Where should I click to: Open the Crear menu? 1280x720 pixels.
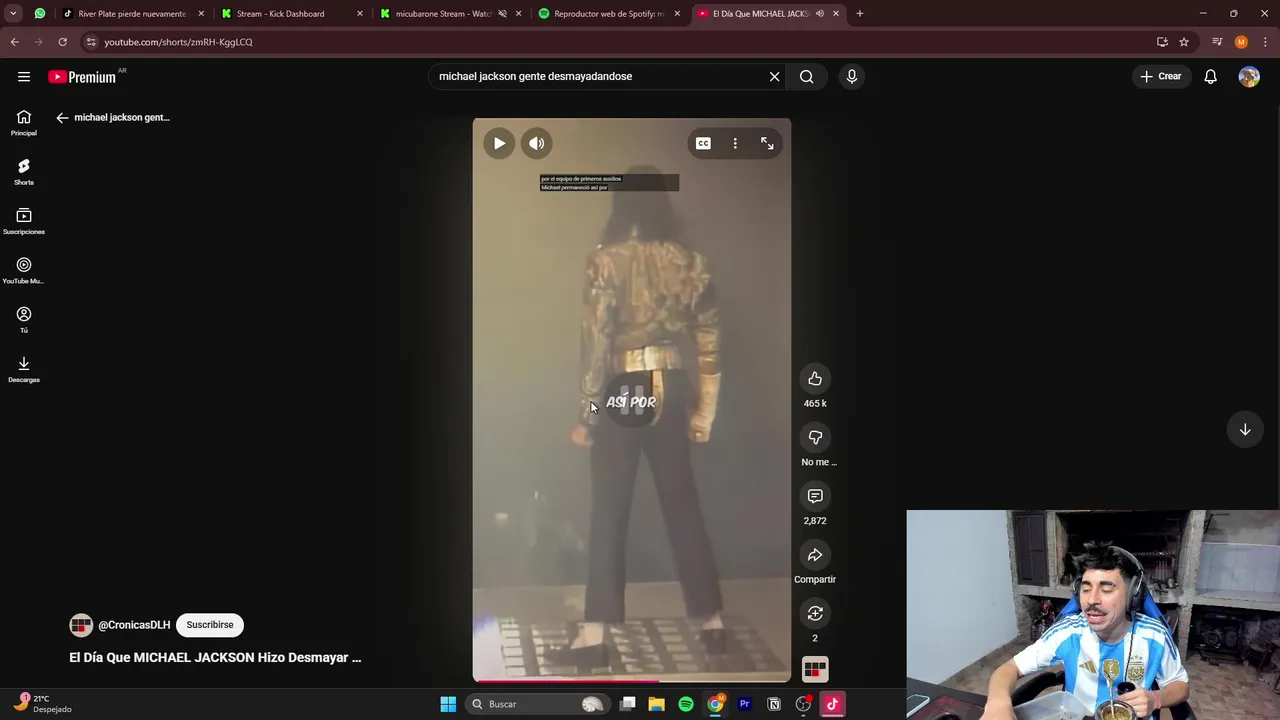(x=1161, y=76)
